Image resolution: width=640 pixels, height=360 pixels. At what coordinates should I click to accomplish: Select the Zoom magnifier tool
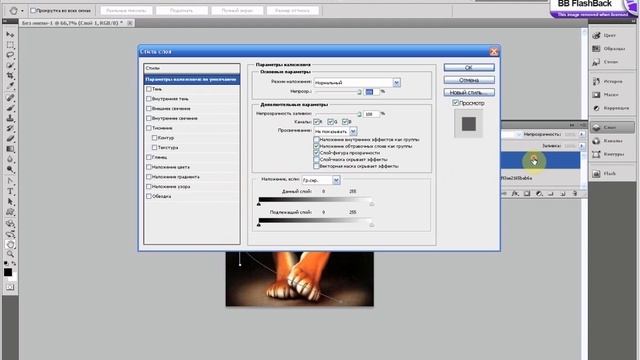click(10, 254)
